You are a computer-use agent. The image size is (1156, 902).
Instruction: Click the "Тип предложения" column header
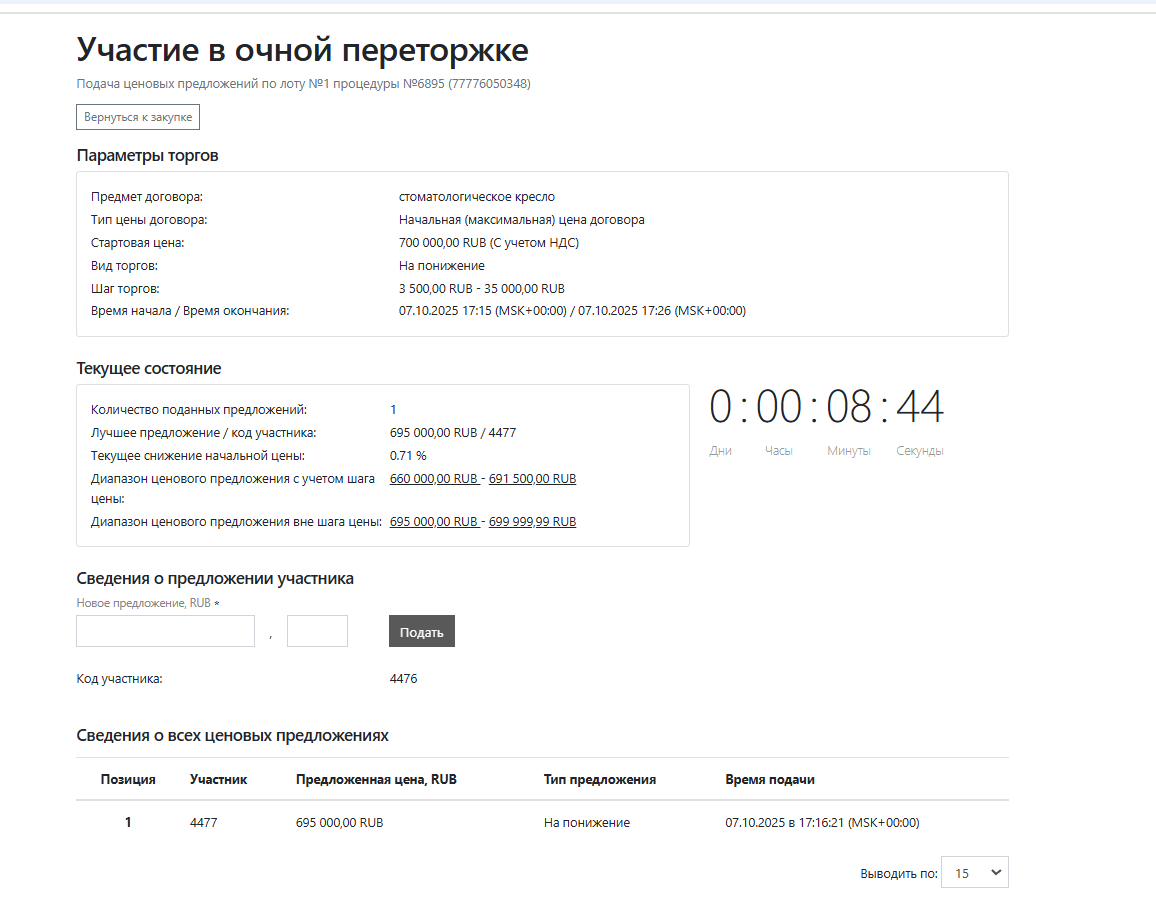[599, 779]
